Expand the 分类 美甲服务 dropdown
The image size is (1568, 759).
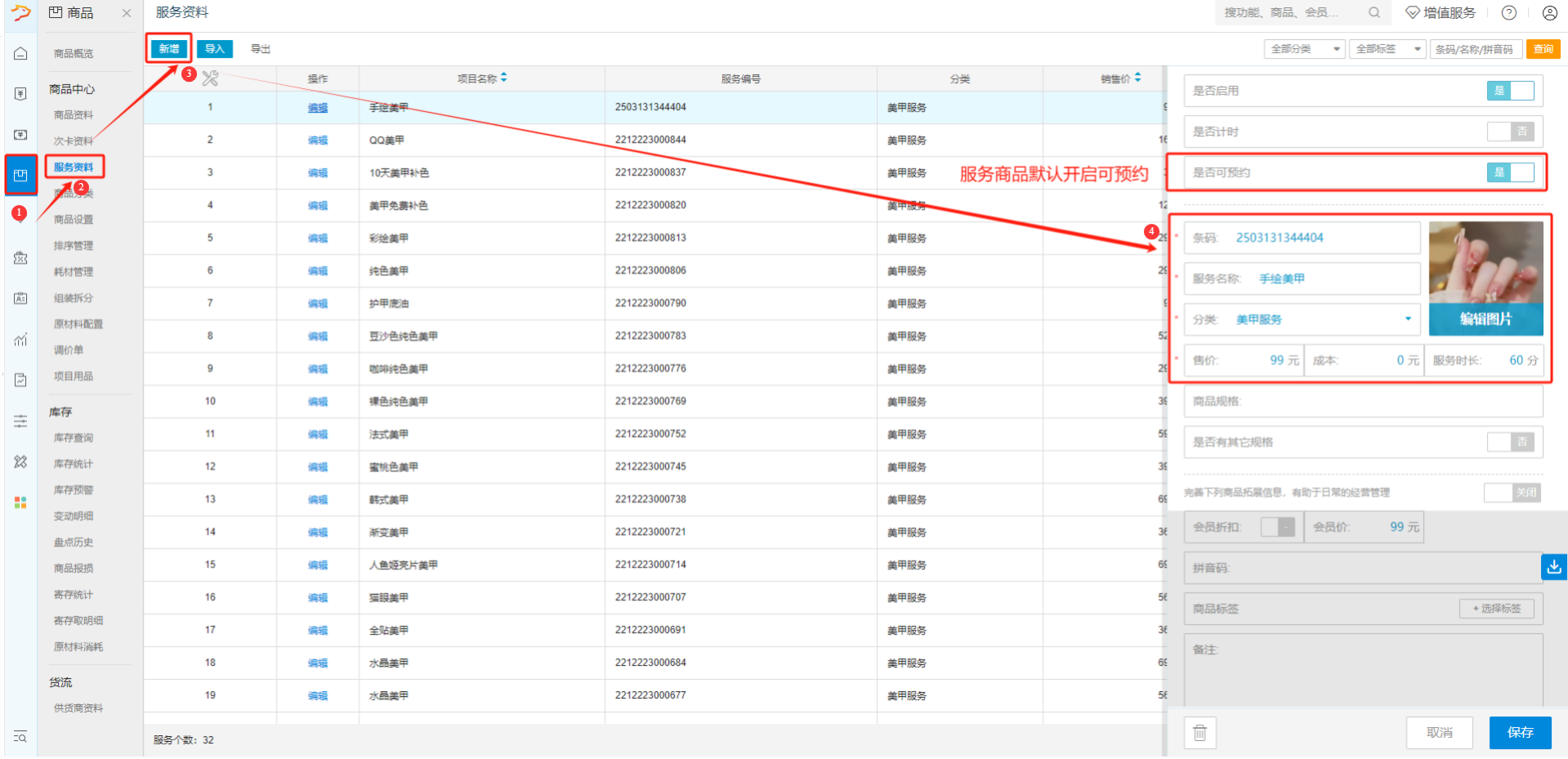click(x=1407, y=319)
